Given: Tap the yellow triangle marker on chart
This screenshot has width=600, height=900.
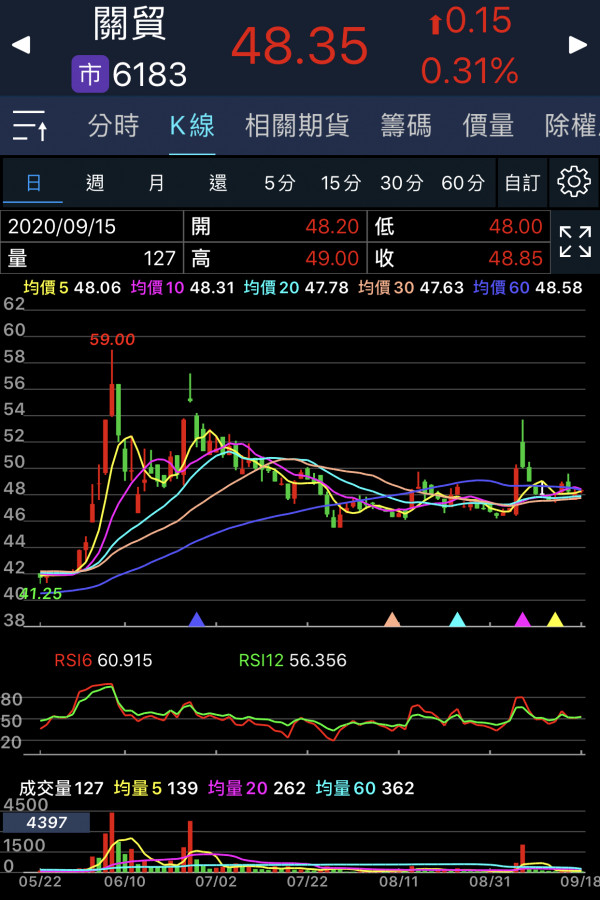Looking at the screenshot, I should (x=555, y=620).
